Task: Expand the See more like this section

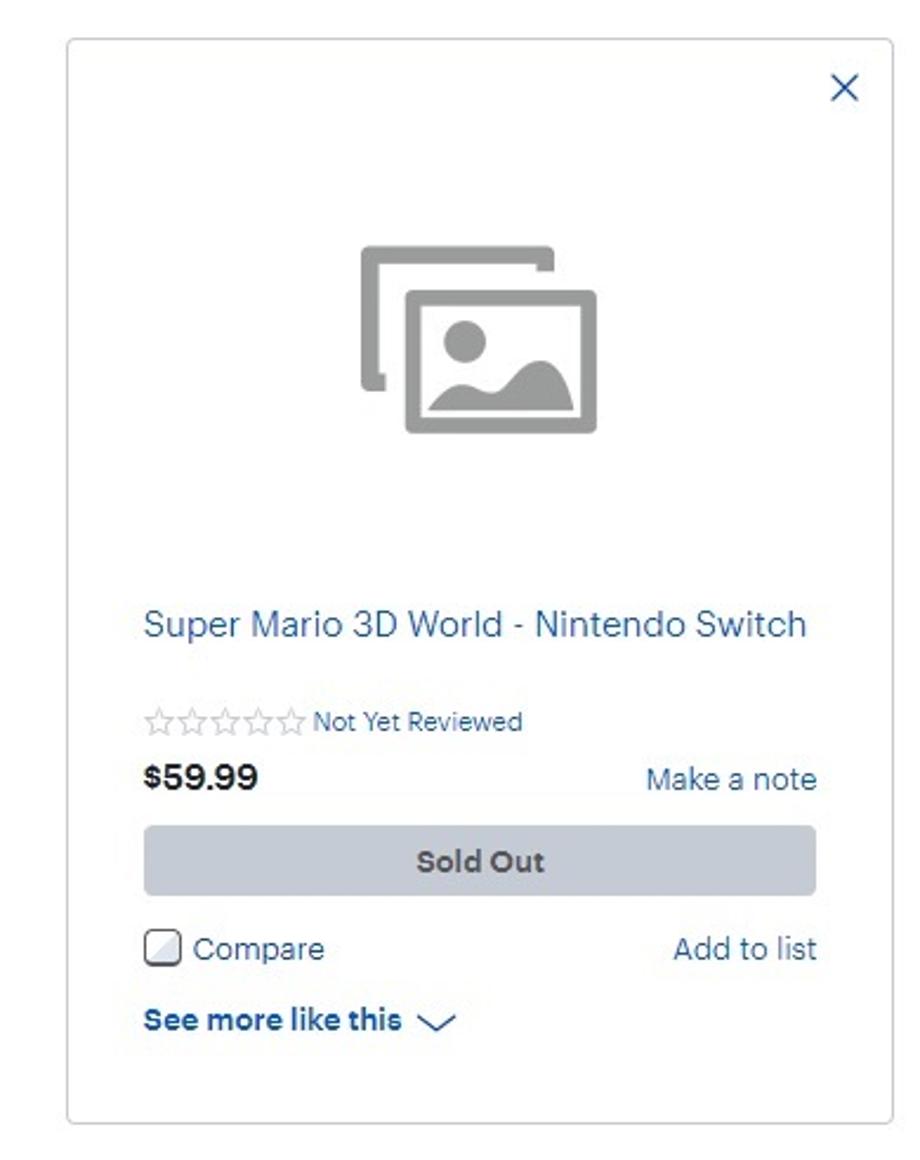Action: [x=273, y=1021]
